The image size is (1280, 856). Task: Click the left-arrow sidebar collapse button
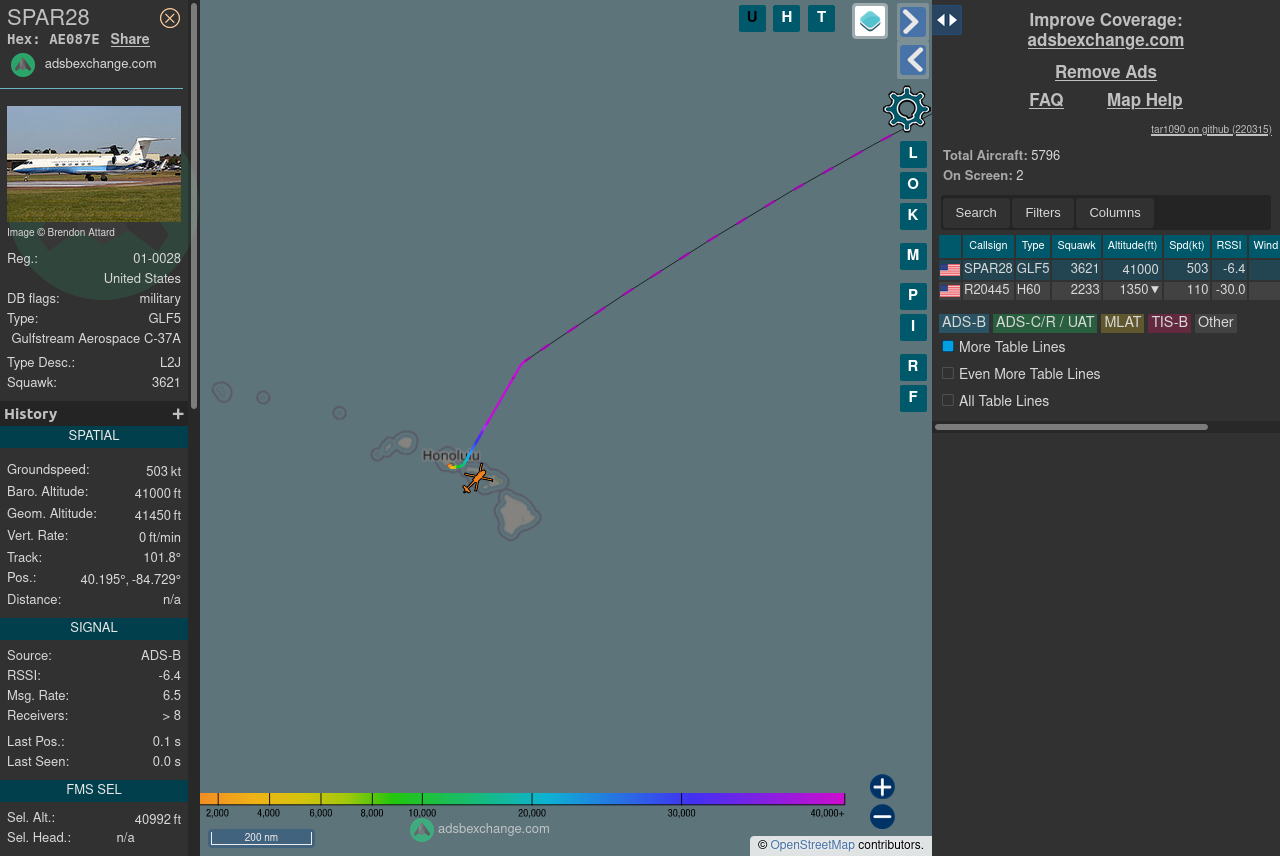(912, 60)
